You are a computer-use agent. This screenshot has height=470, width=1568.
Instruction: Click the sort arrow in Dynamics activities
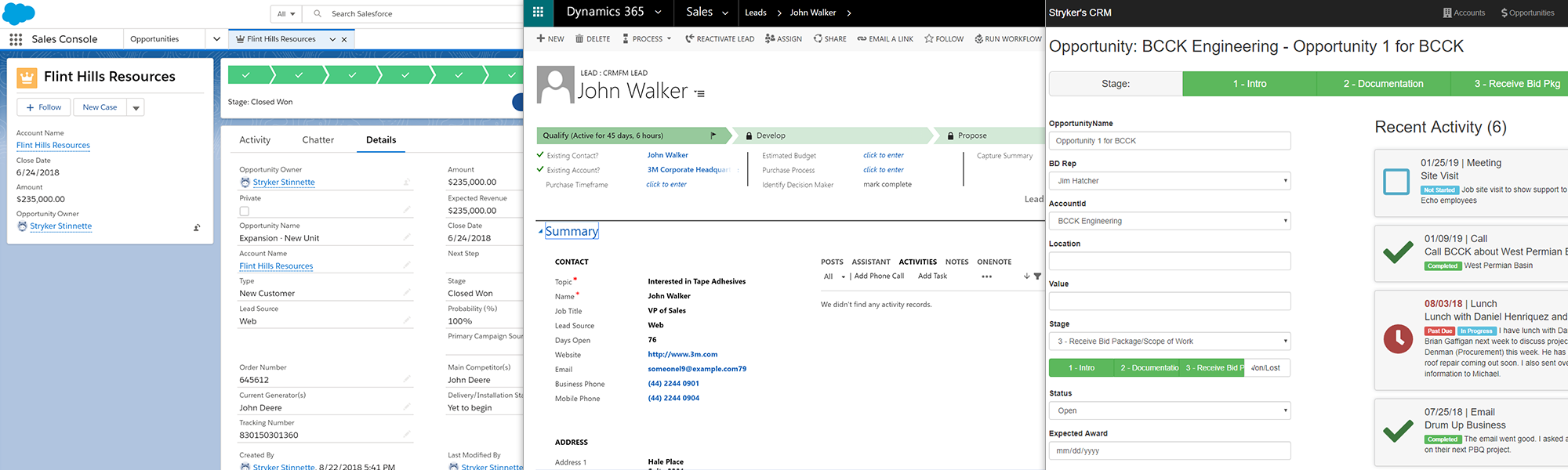1026,277
